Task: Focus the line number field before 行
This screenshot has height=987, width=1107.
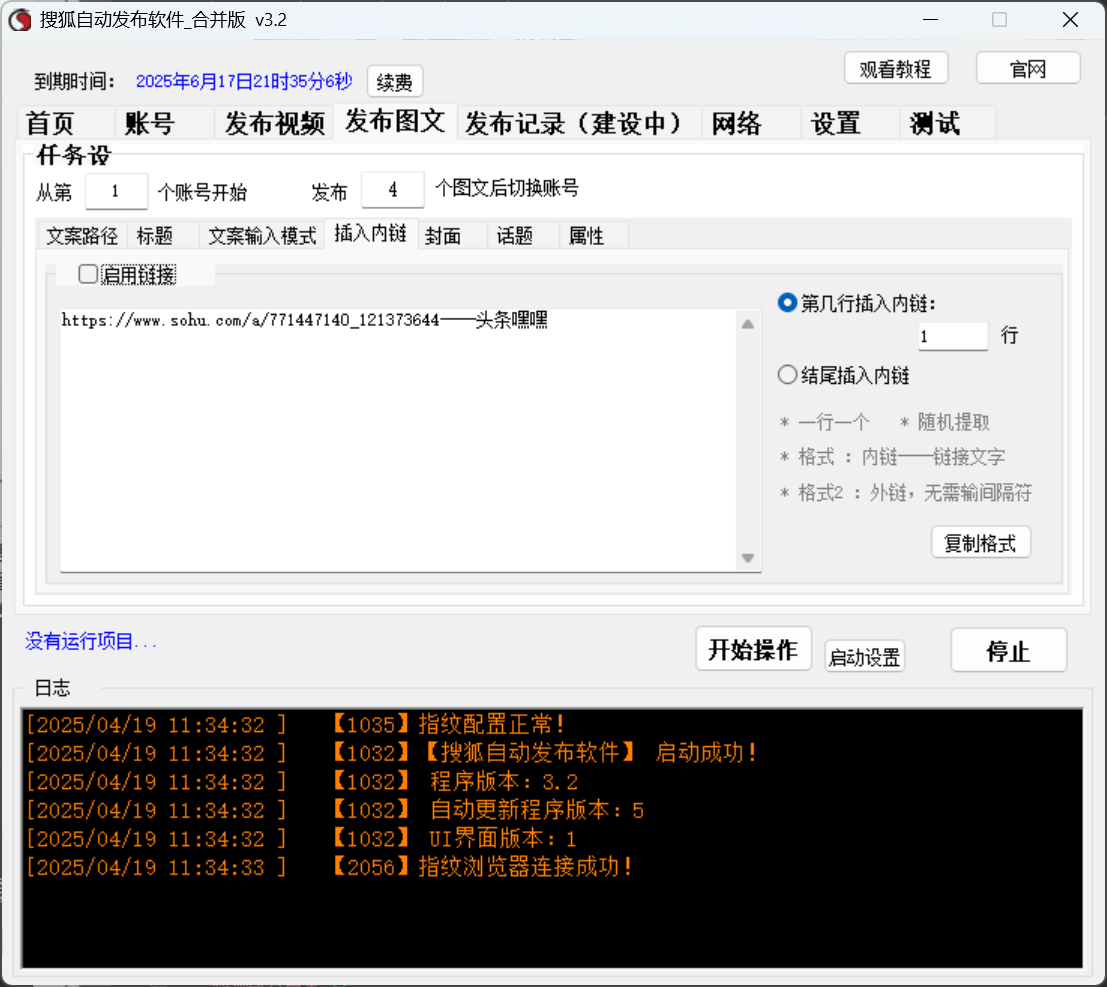Action: coord(952,336)
